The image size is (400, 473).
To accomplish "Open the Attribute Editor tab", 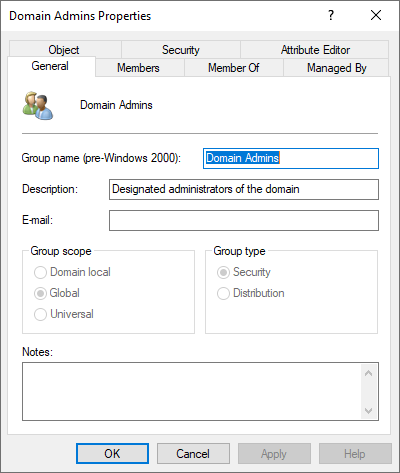I will tap(315, 50).
